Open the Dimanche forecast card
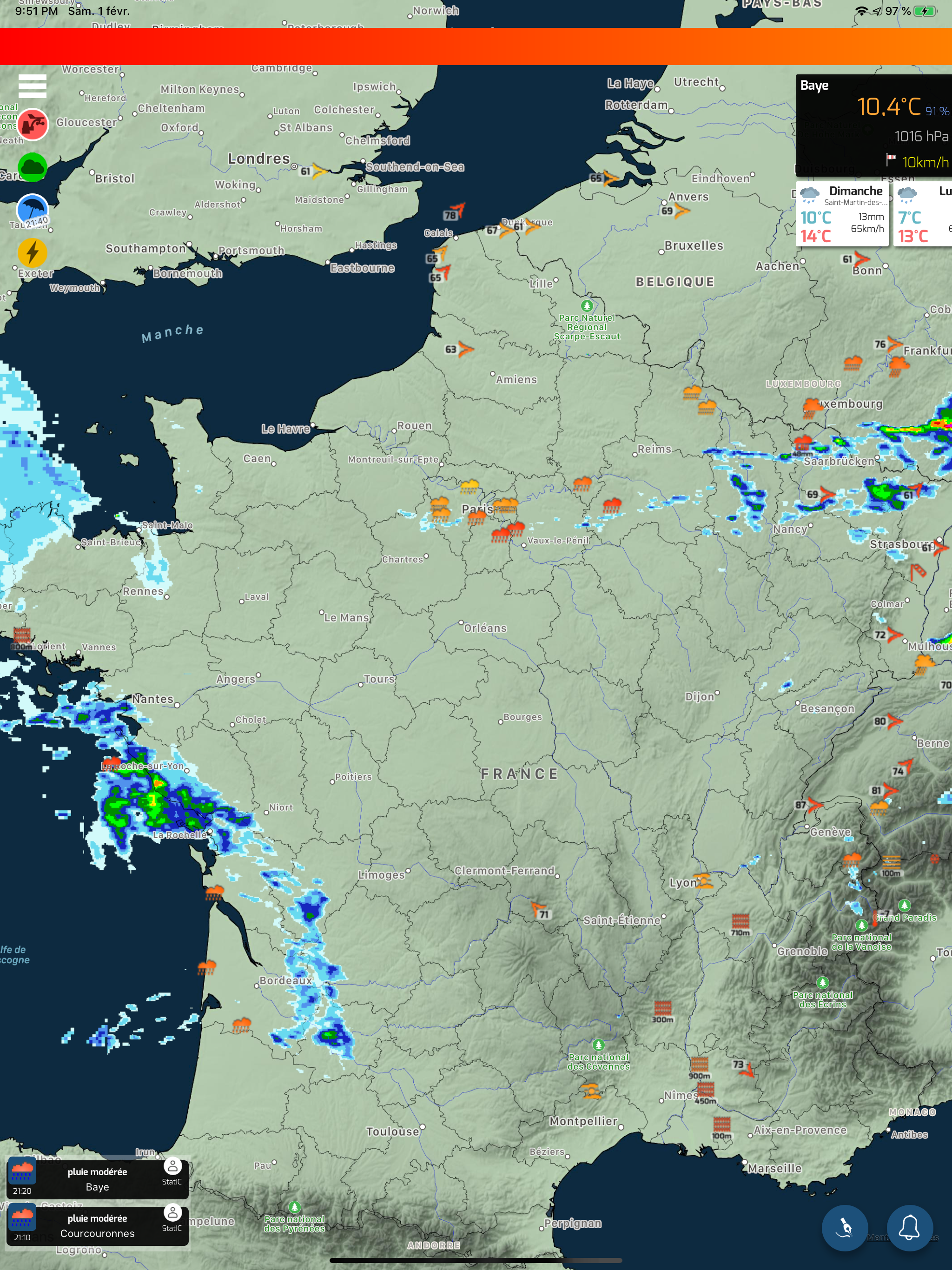This screenshot has width=952, height=1270. 842,213
